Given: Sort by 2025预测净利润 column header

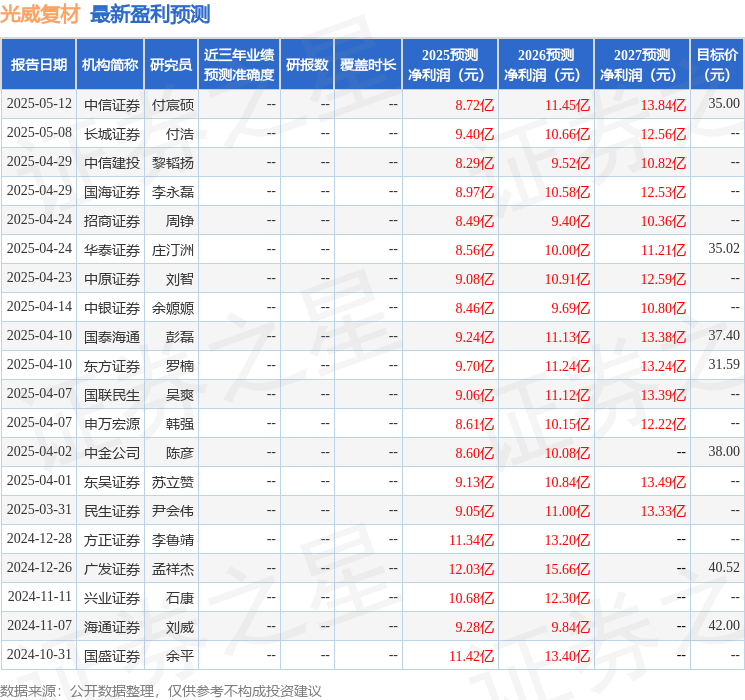Looking at the screenshot, I should pyautogui.click(x=450, y=65).
